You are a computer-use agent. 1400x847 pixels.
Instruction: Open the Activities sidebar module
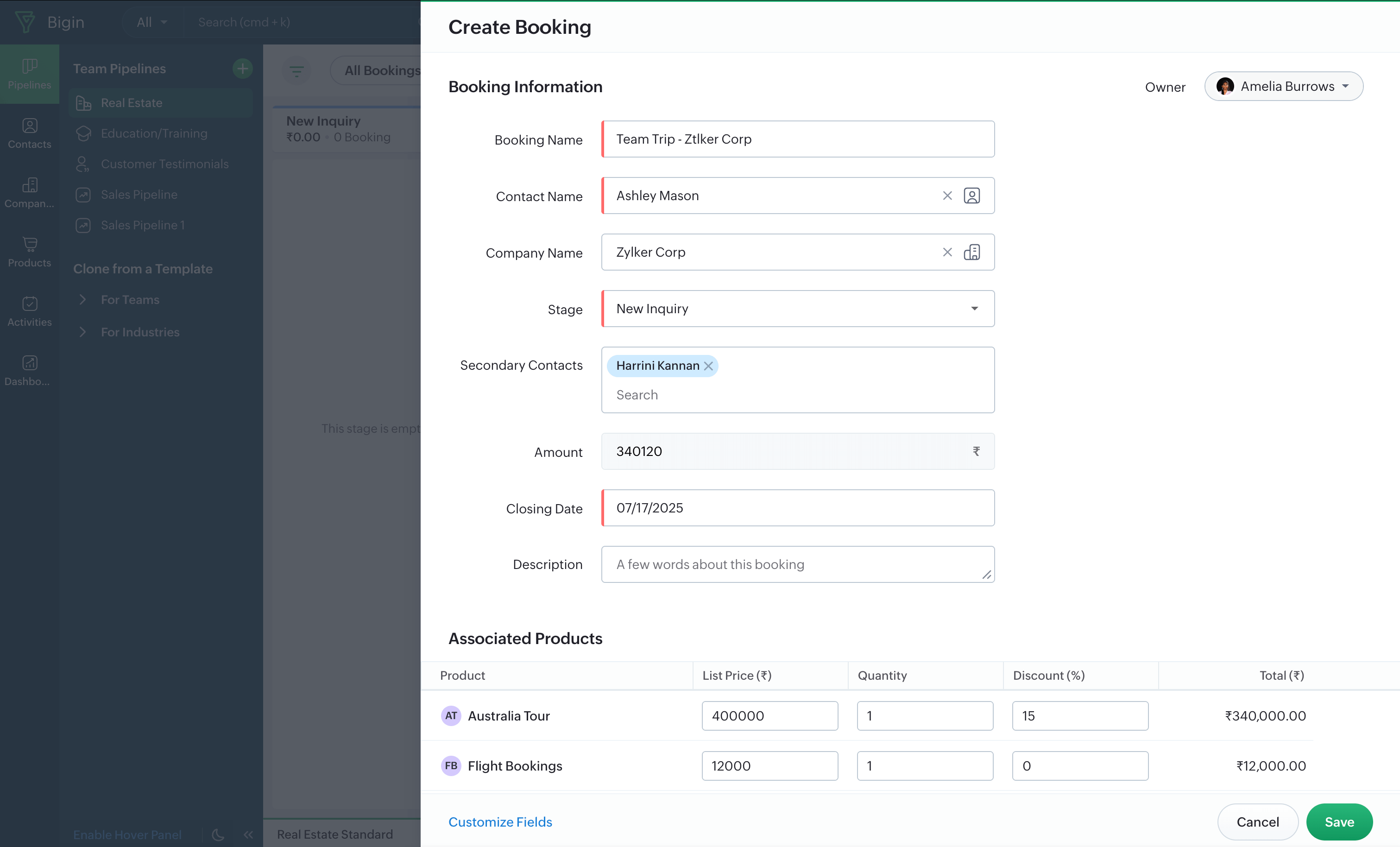tap(30, 311)
